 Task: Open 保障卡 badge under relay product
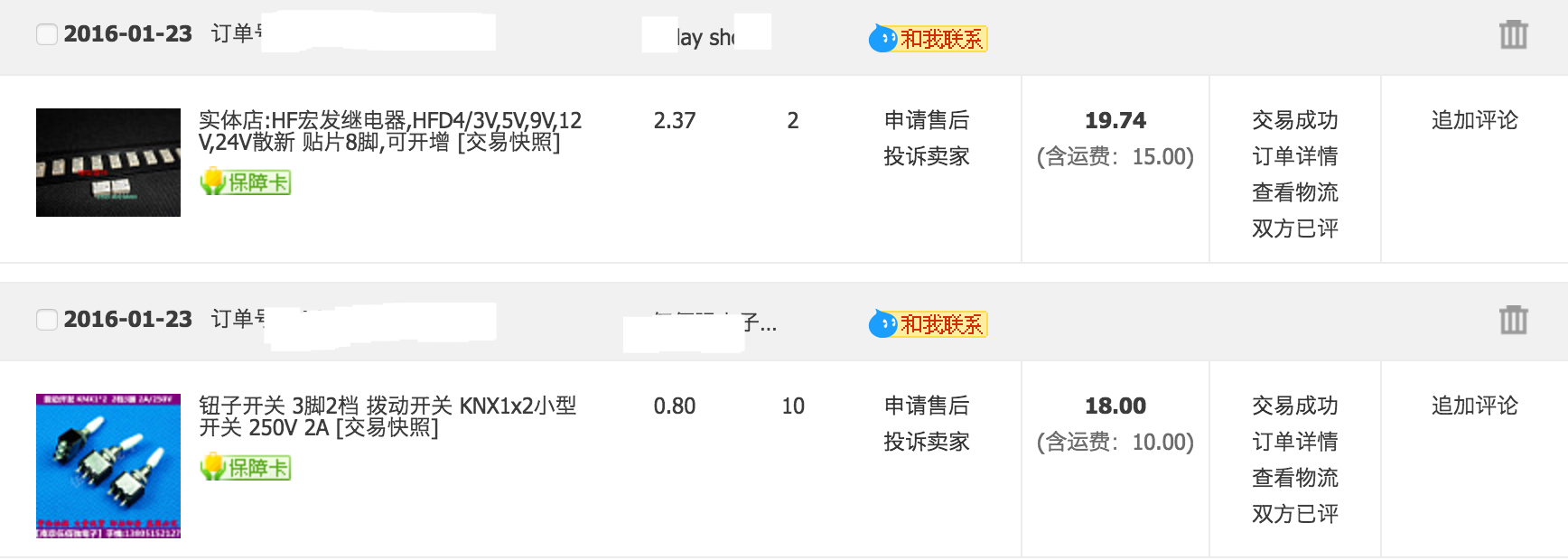245,182
